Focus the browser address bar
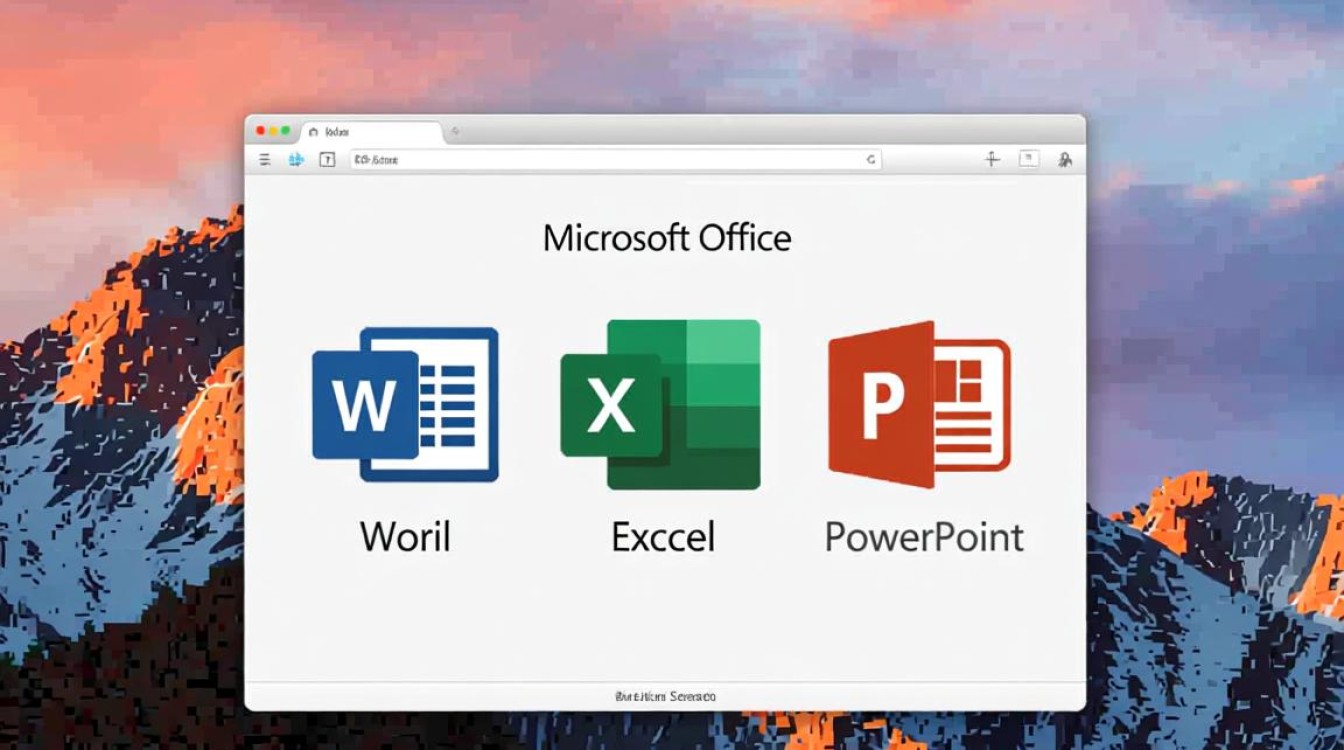Viewport: 1344px width, 750px height. tap(615, 159)
